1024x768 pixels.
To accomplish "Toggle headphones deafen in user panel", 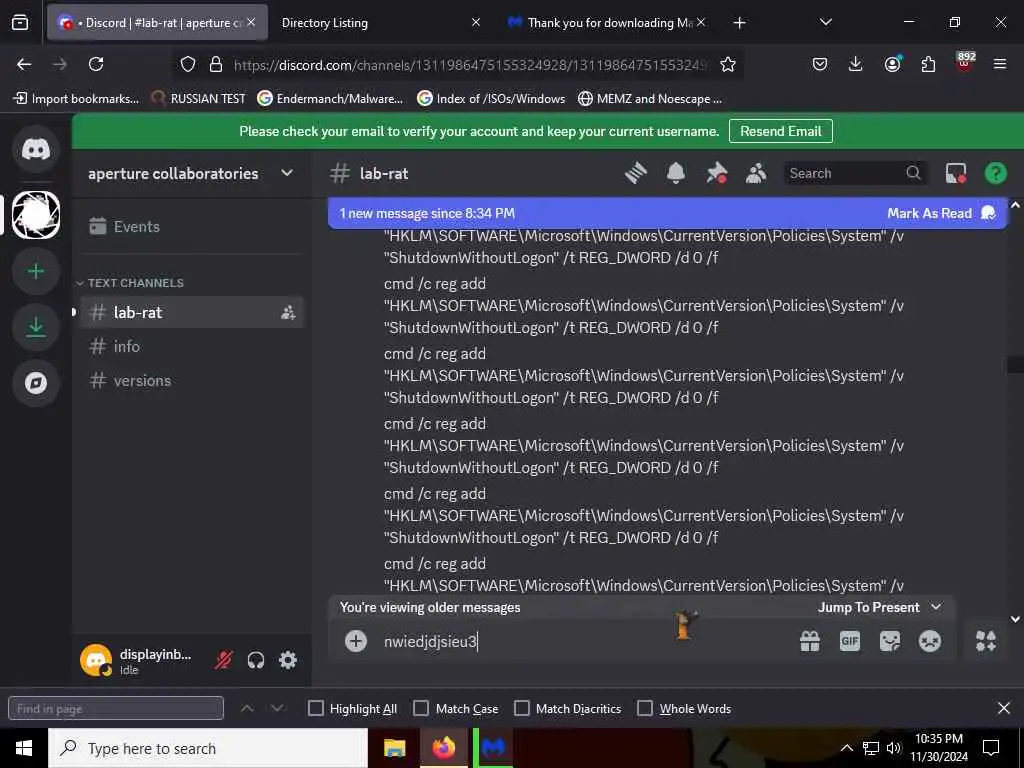I will coord(256,660).
